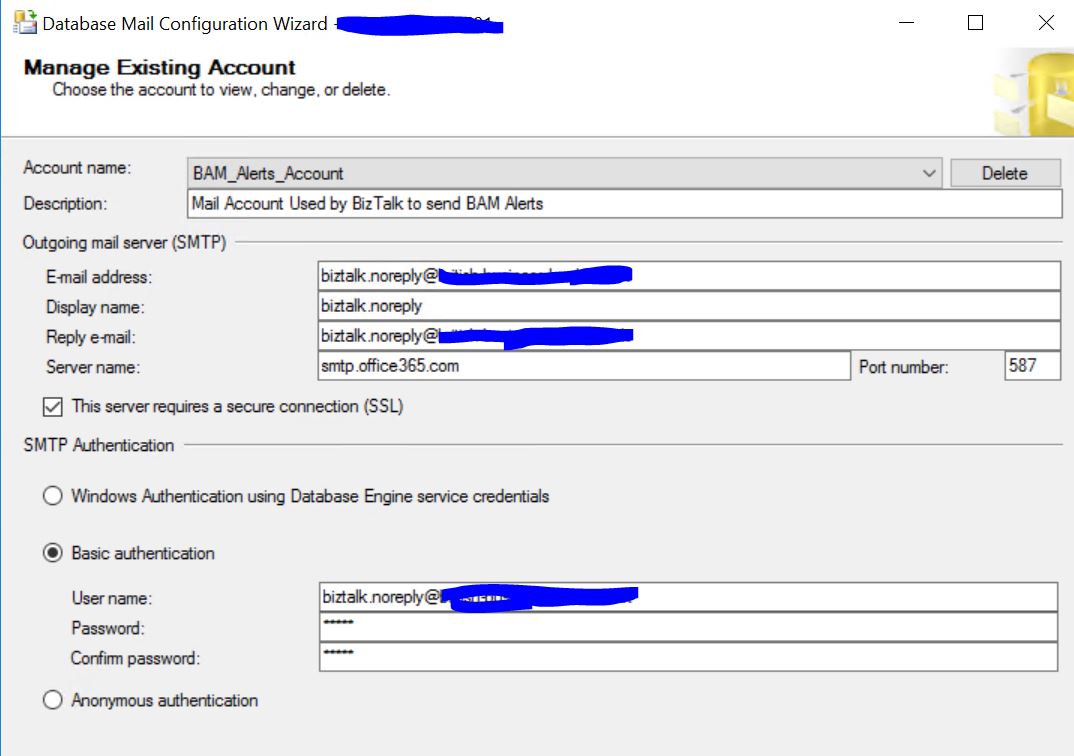
Task: Select the Basic authentication radio button
Action: pyautogui.click(x=53, y=553)
